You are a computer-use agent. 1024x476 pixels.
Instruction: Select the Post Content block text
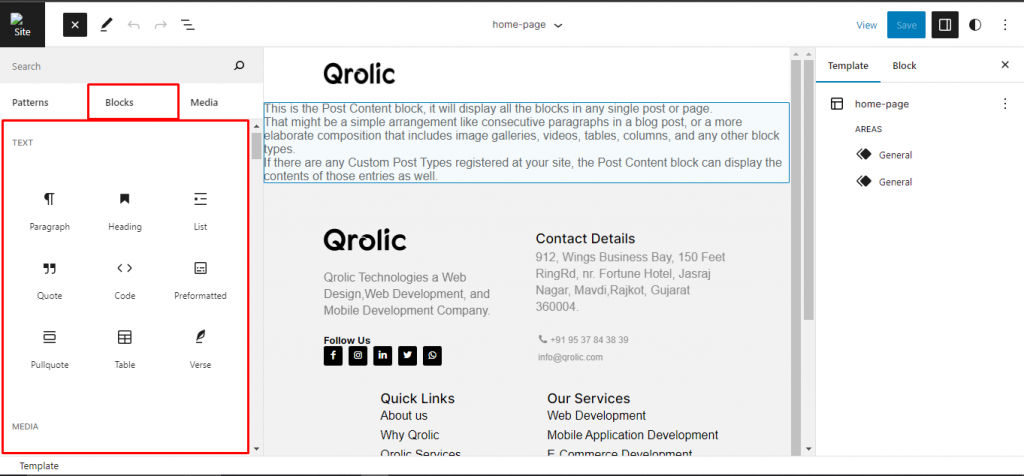pos(526,142)
